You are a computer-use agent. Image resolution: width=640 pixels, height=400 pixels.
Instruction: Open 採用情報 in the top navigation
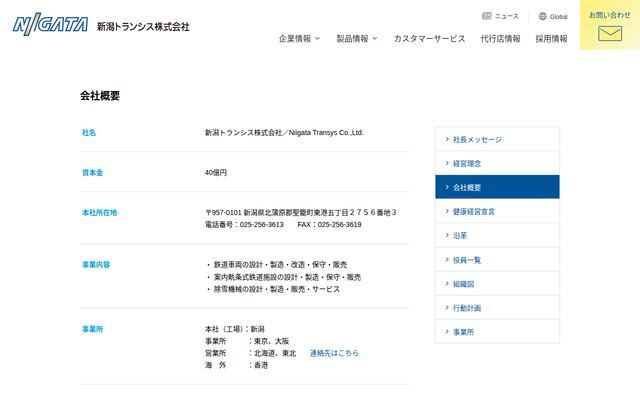pyautogui.click(x=551, y=39)
